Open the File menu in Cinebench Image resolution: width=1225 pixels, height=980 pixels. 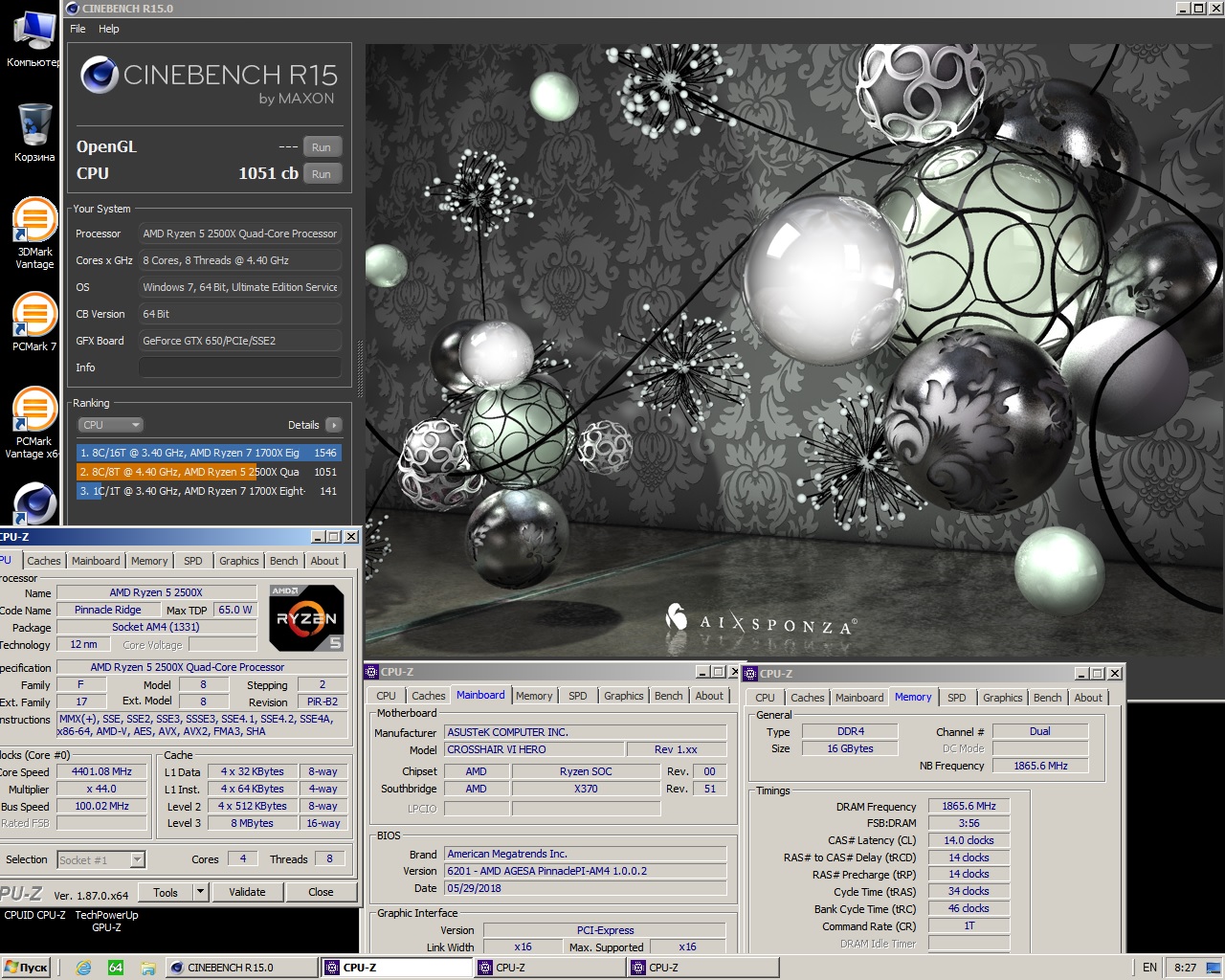tap(78, 29)
